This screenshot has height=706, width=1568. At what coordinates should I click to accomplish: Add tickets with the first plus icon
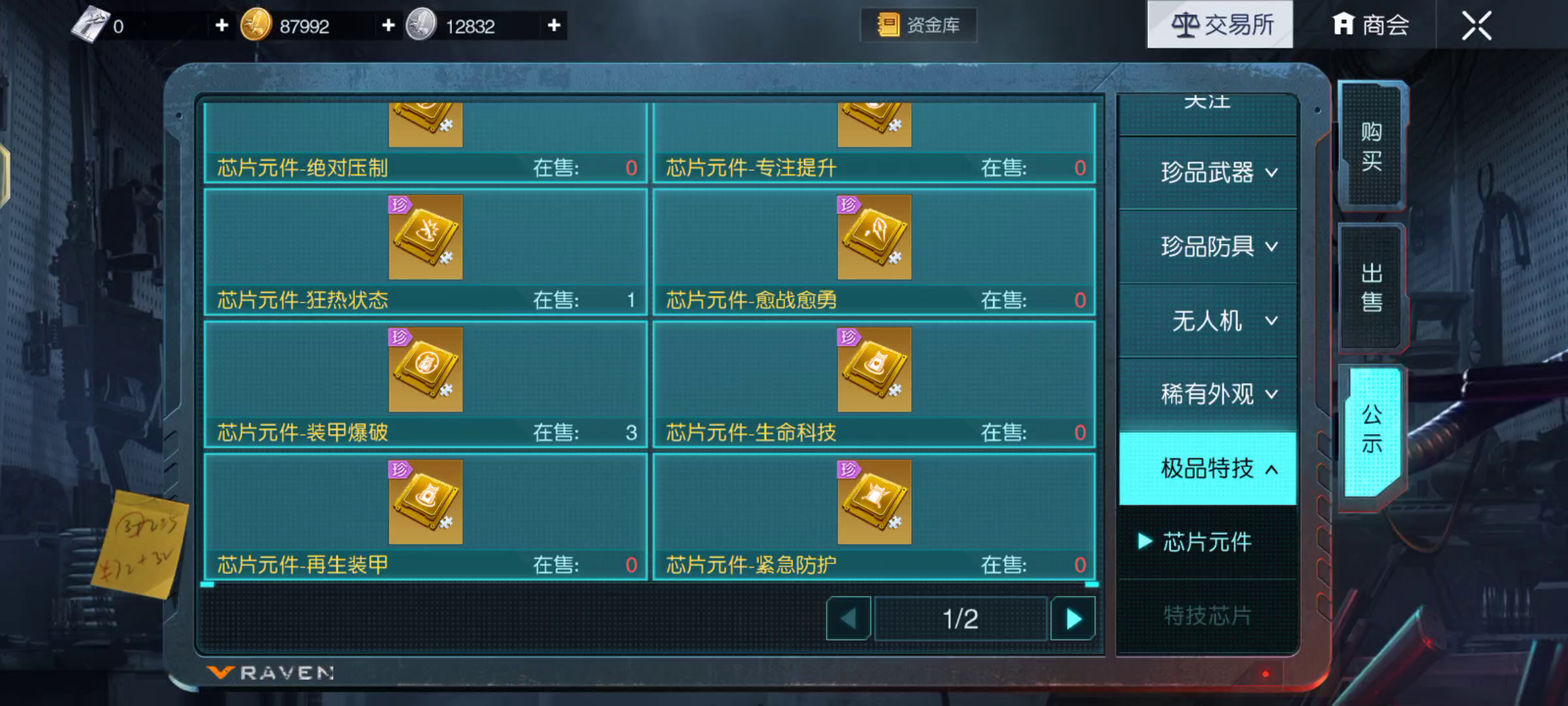(221, 25)
